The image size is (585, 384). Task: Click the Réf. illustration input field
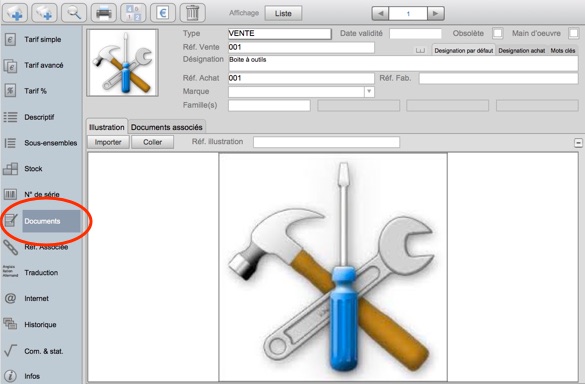click(326, 142)
